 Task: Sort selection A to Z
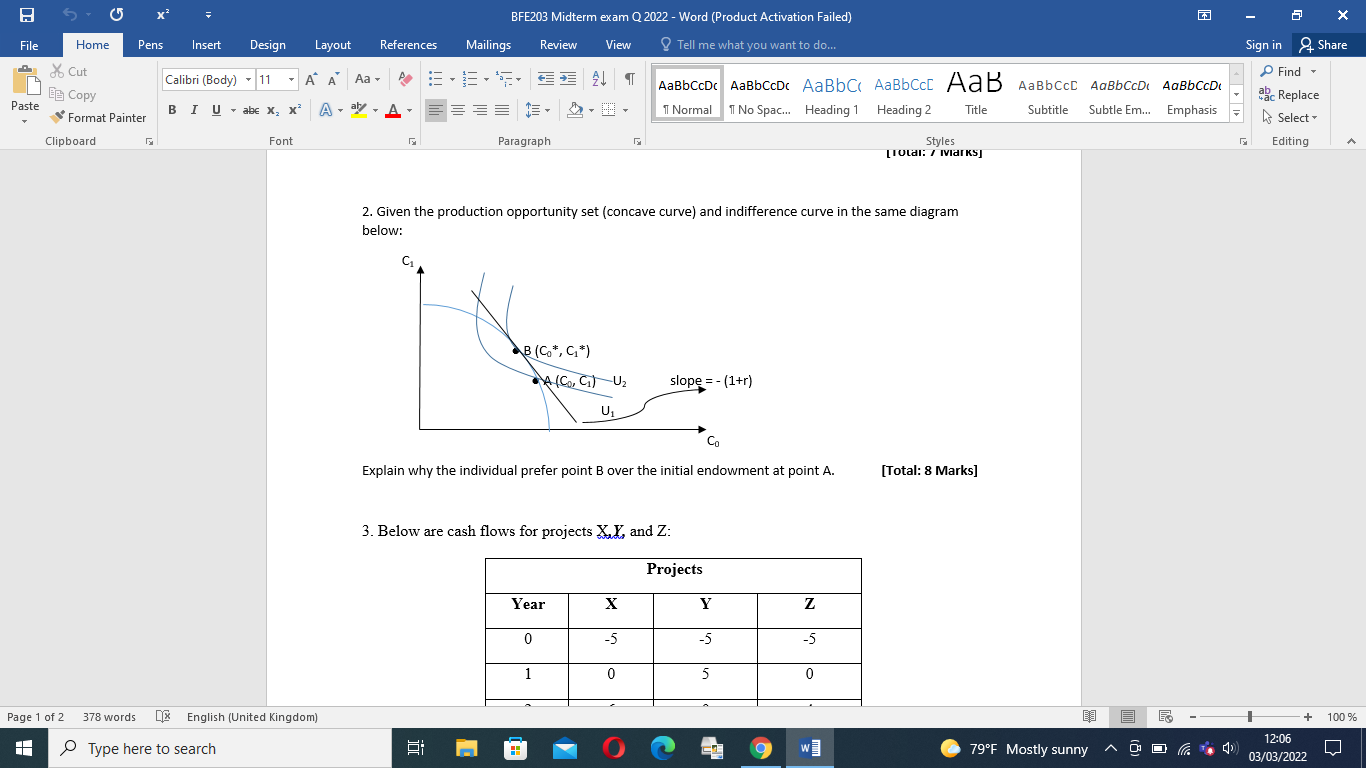[600, 79]
